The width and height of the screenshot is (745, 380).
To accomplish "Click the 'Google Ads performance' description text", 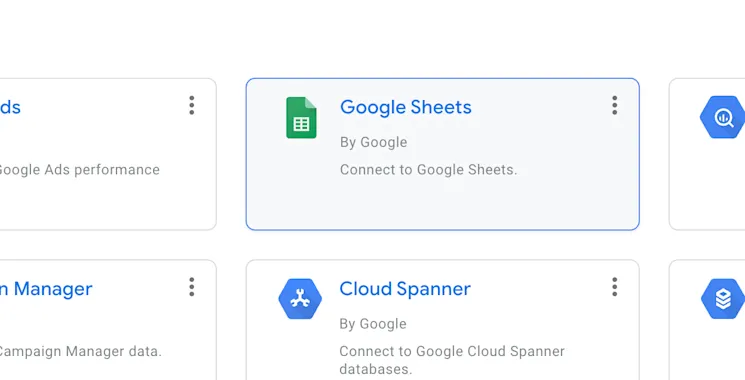I will [80, 170].
